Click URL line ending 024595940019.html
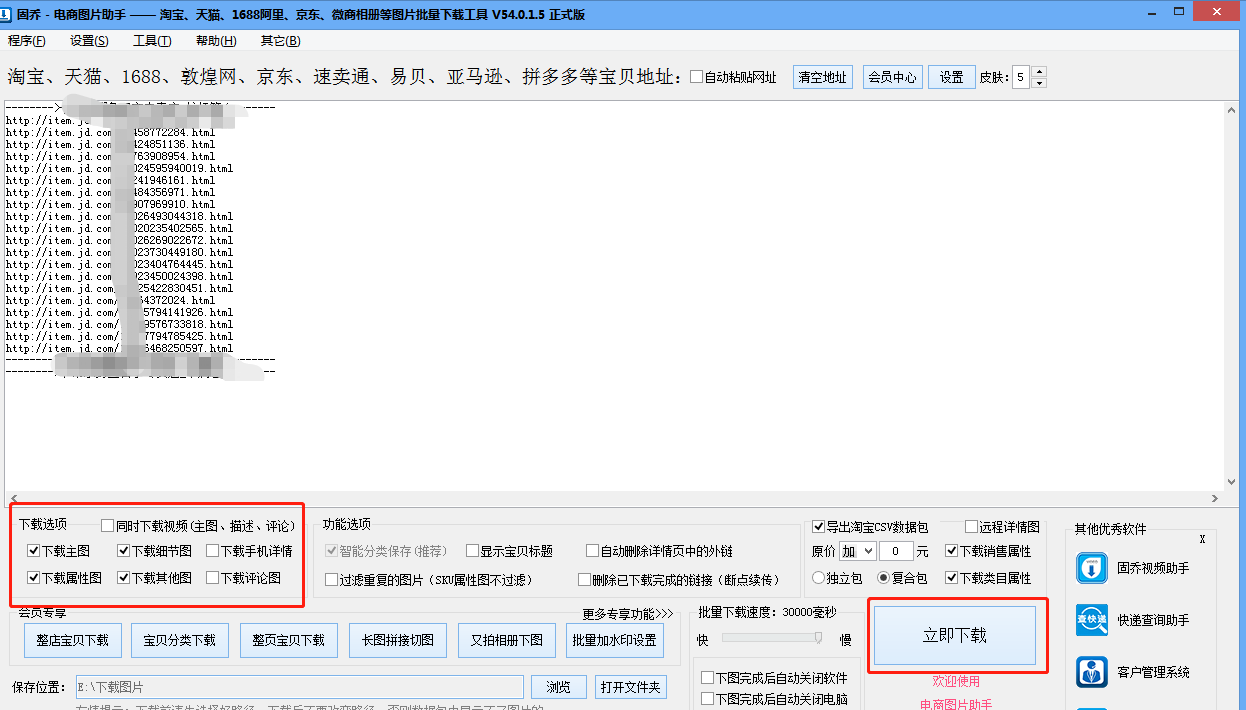Viewport: 1246px width, 710px height. [119, 169]
